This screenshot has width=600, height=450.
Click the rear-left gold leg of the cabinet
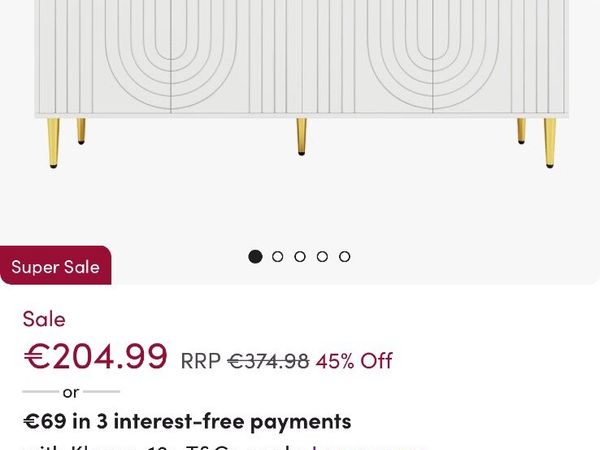[x=81, y=130]
